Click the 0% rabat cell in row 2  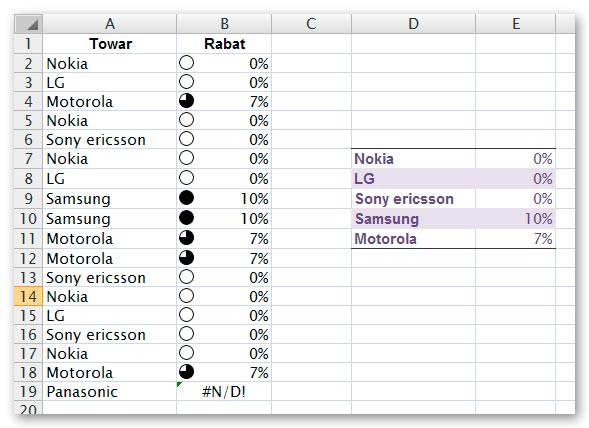[x=224, y=63]
